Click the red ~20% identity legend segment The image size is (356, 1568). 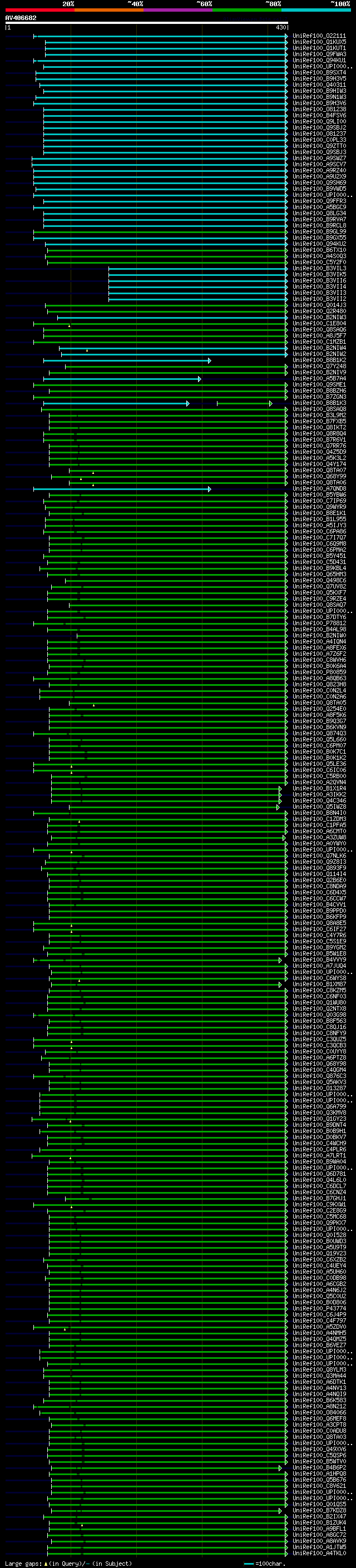[x=39, y=10]
